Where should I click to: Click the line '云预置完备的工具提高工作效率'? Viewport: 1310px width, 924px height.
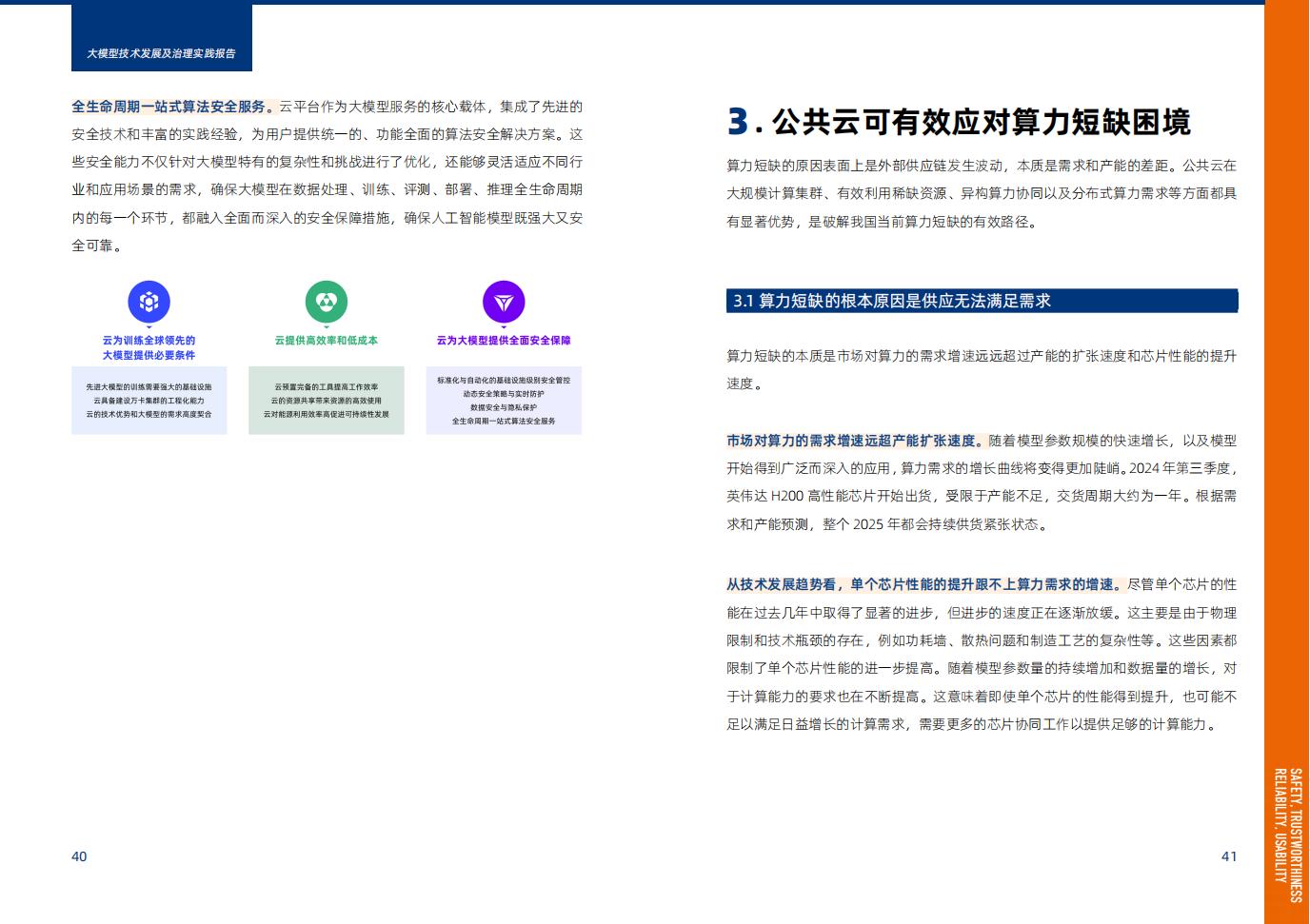coord(327,387)
